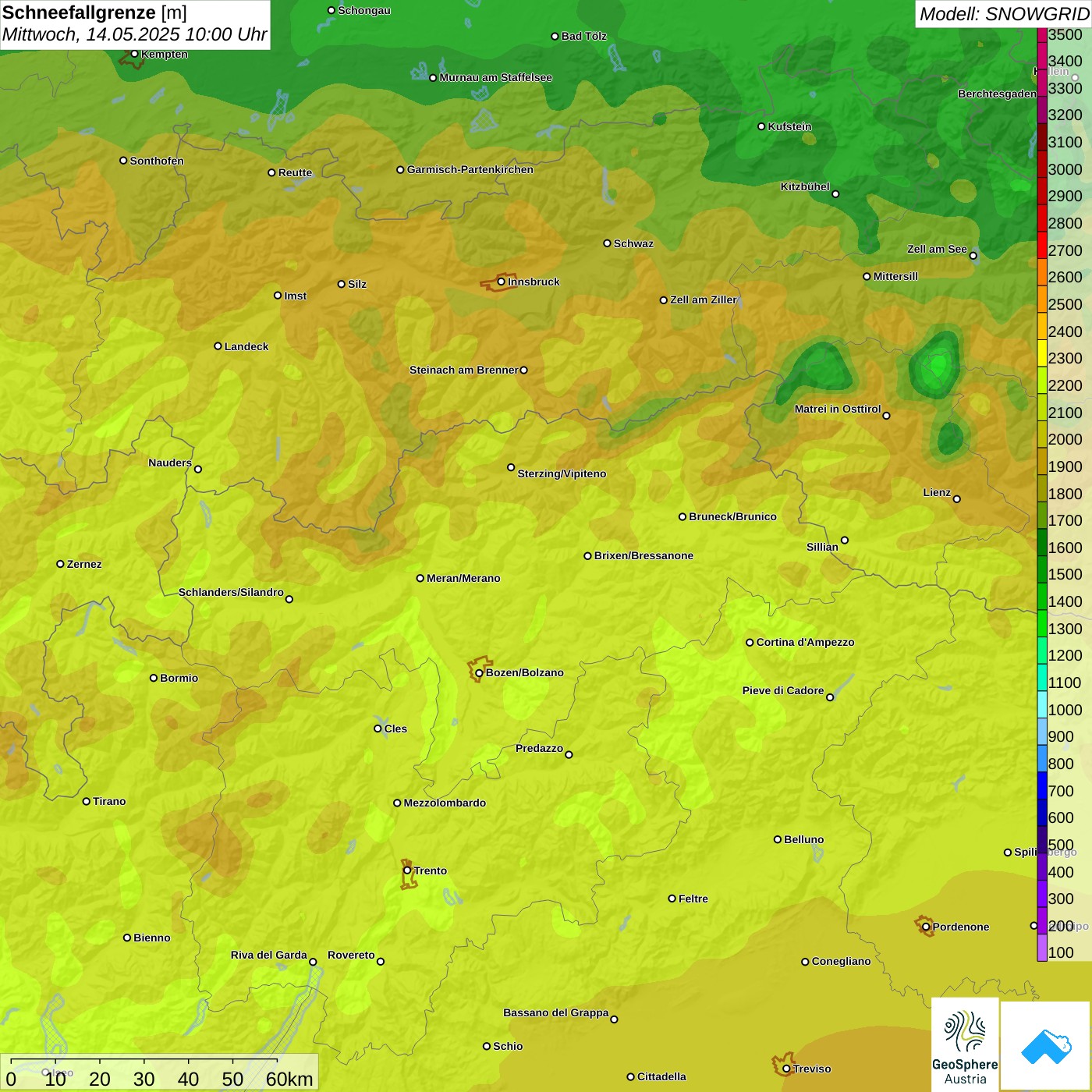Click the Bad Tölz location dot
Screen dimensions: 1092x1092
555,37
